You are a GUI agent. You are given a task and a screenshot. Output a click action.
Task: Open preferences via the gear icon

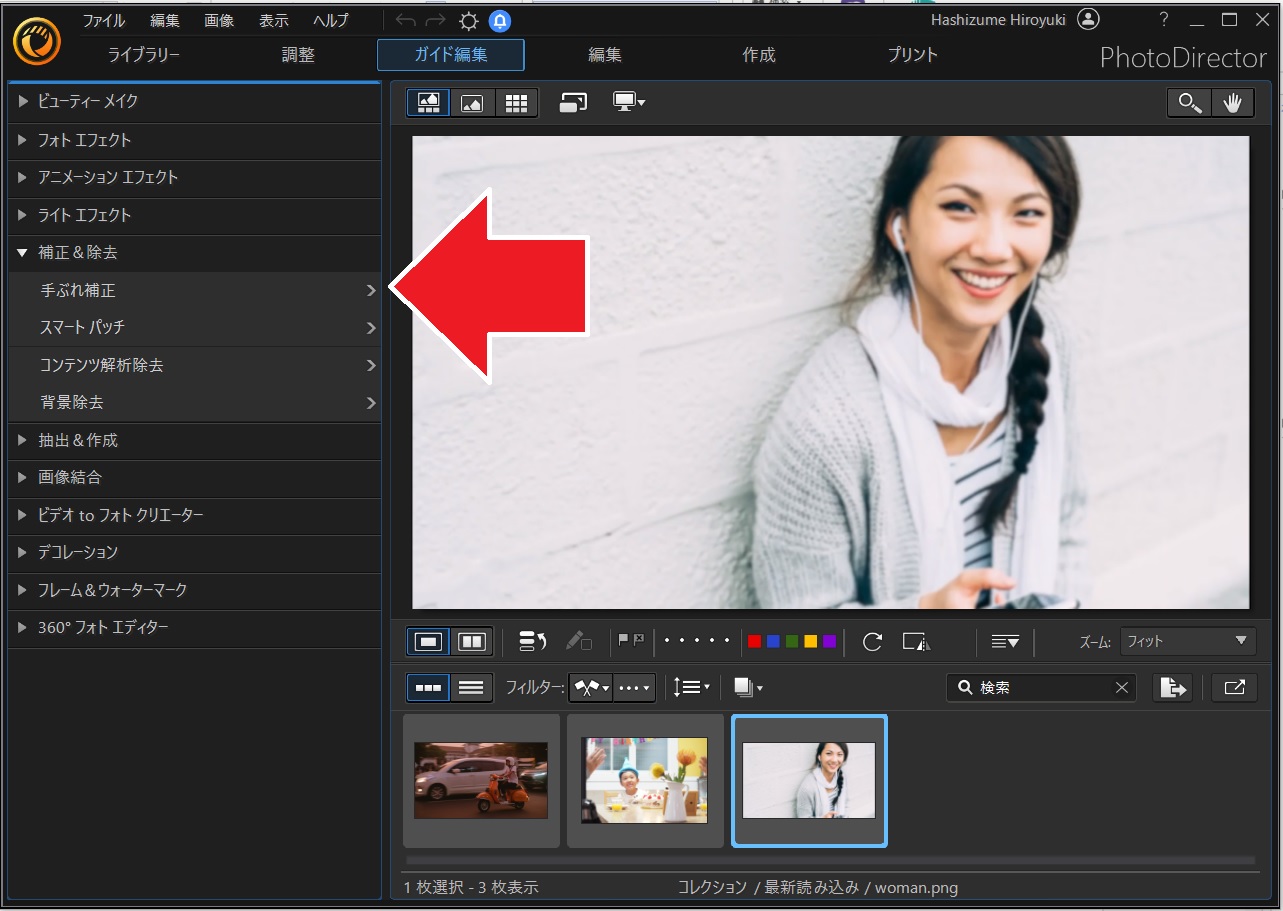[468, 21]
